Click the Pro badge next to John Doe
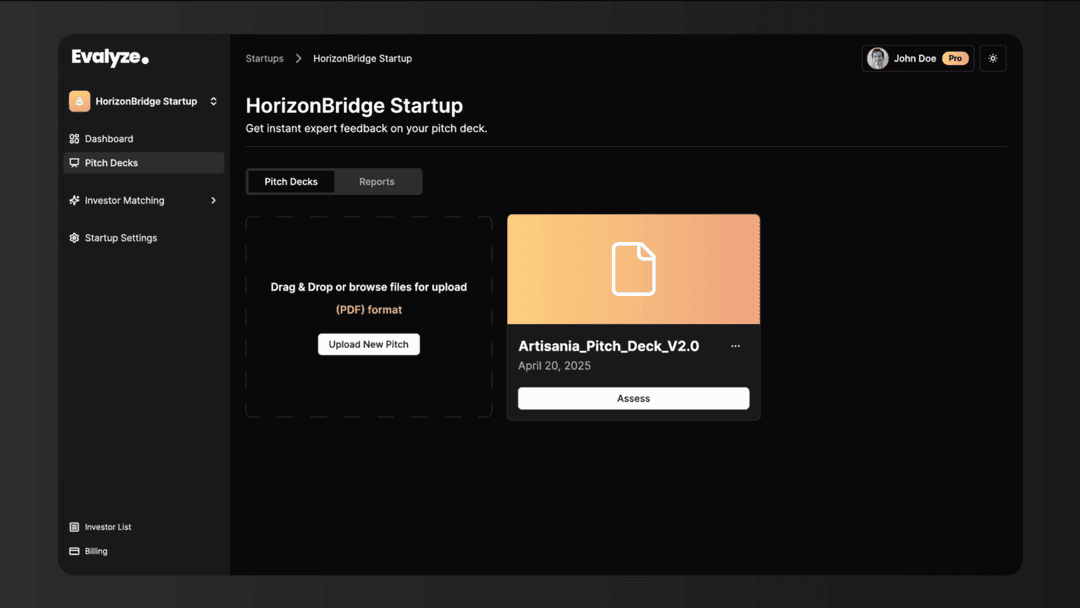Screen dimensions: 1080x608 [955, 59]
